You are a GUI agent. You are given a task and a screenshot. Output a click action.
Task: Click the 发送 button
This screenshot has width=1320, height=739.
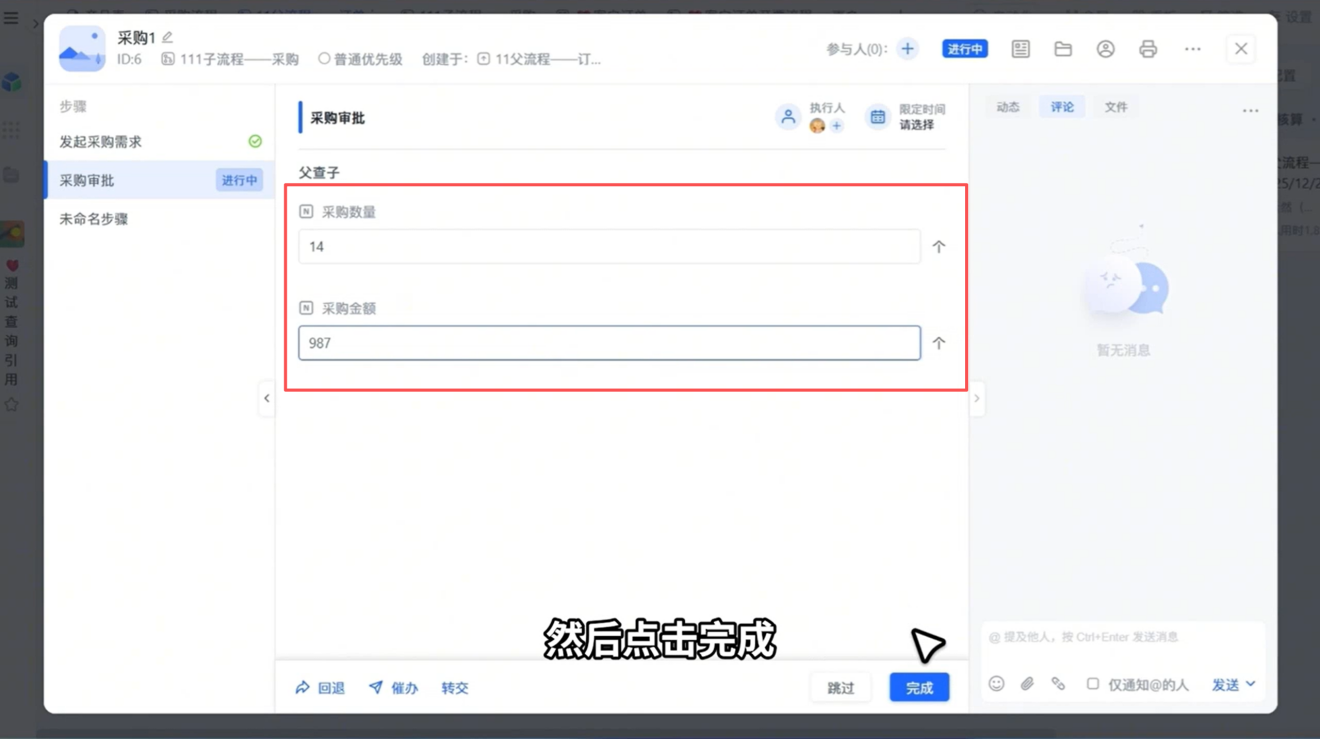click(x=1226, y=684)
